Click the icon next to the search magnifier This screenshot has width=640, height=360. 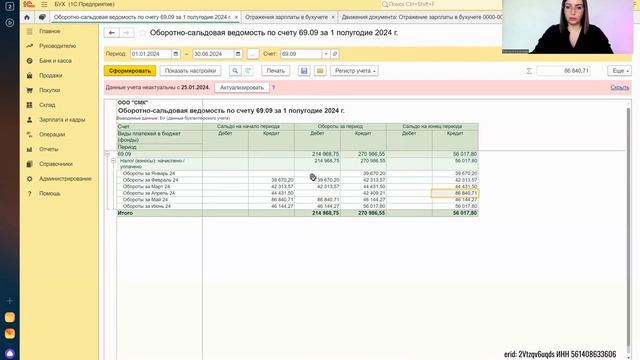coord(248,71)
